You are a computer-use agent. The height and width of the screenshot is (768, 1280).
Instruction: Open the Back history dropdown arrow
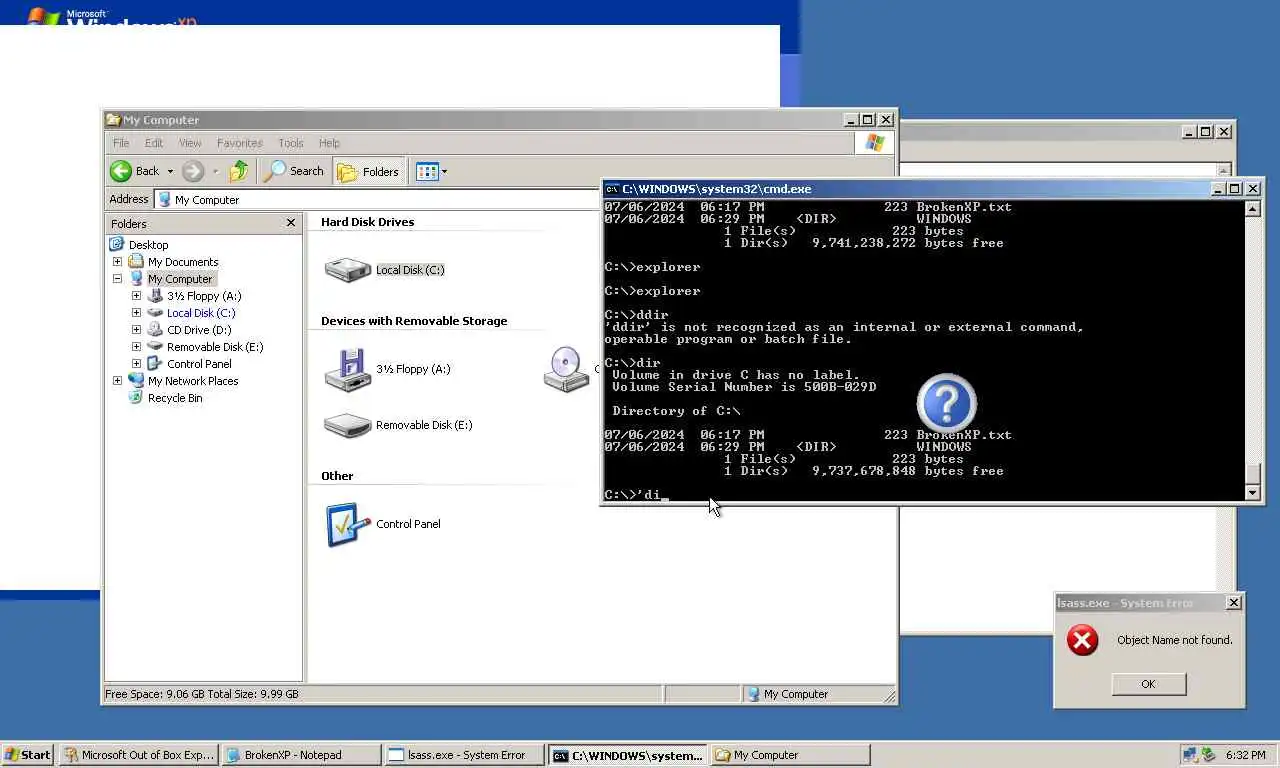coord(170,172)
